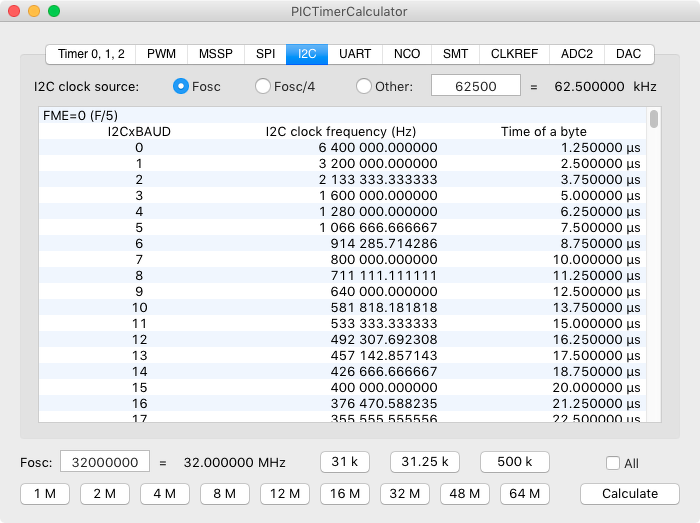Select the FME=0 (F/5) header row
This screenshot has width=700, height=523.
point(342,116)
